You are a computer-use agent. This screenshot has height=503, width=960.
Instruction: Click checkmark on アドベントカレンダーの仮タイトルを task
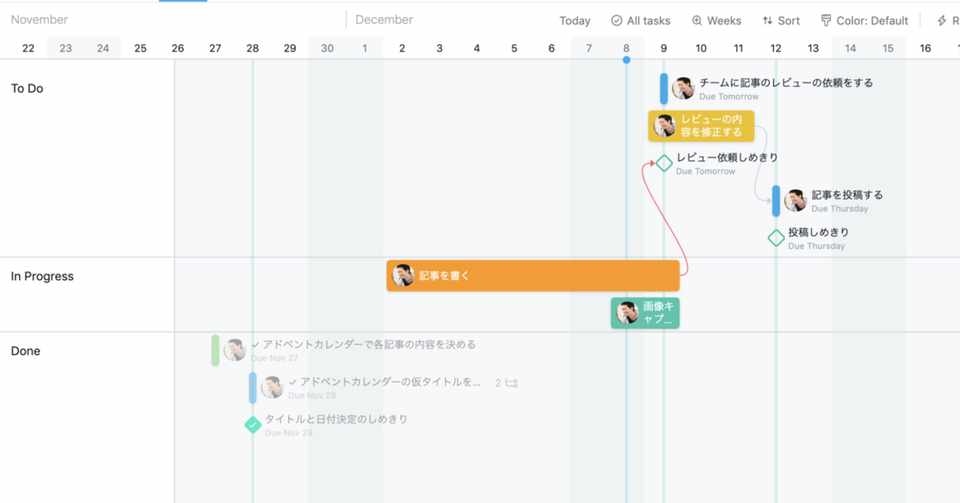pyautogui.click(x=293, y=382)
